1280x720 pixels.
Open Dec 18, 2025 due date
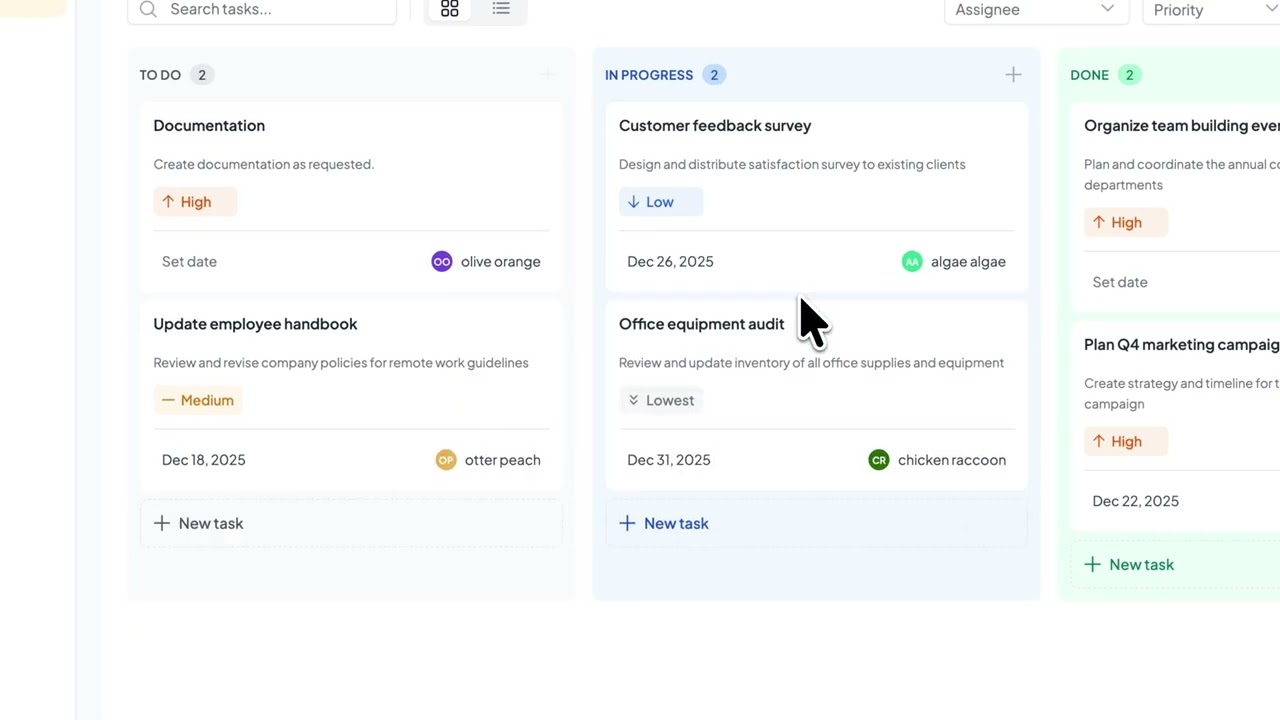click(204, 460)
